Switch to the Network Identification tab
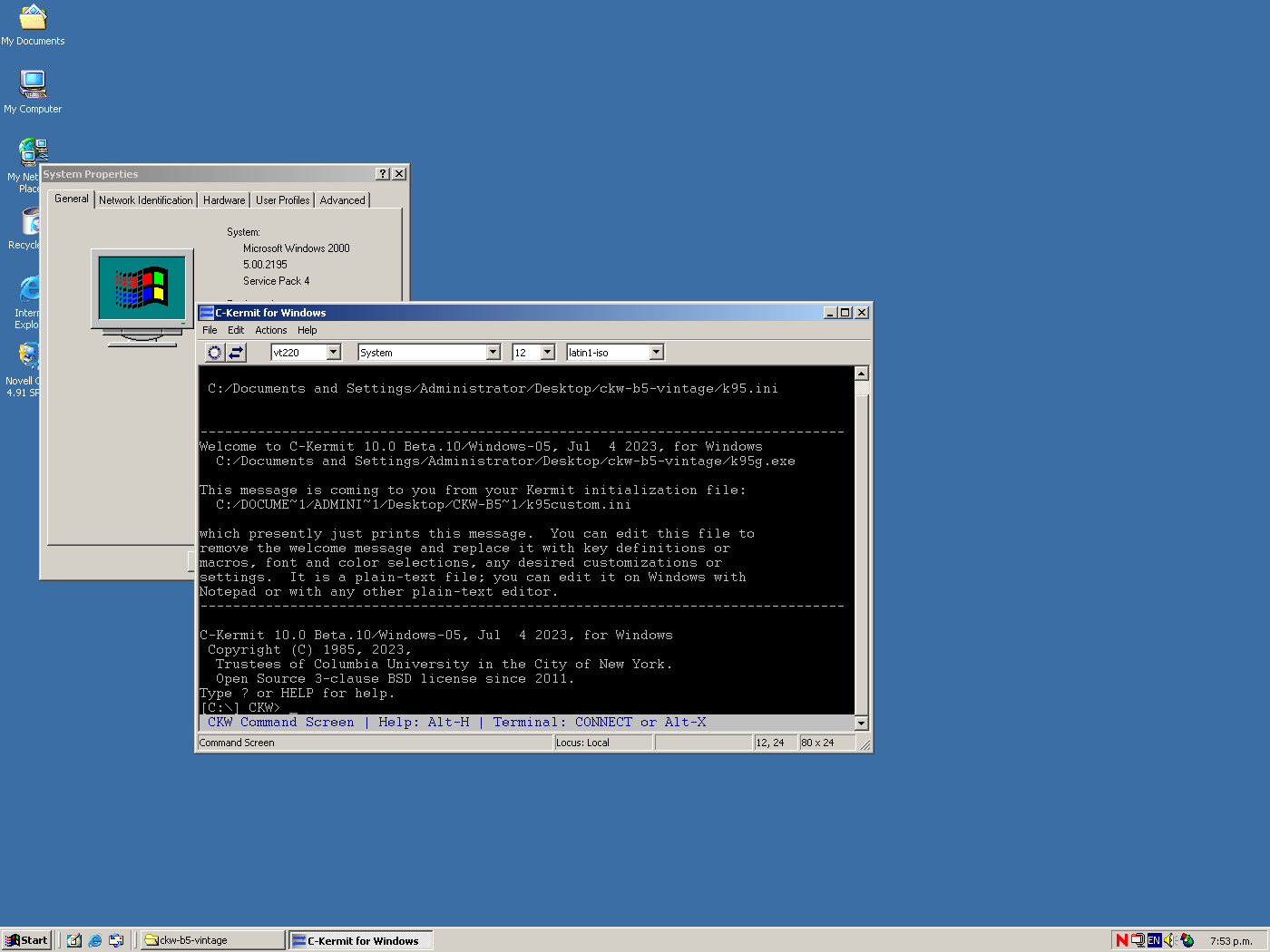Viewport: 1270px width, 952px height. tap(145, 200)
